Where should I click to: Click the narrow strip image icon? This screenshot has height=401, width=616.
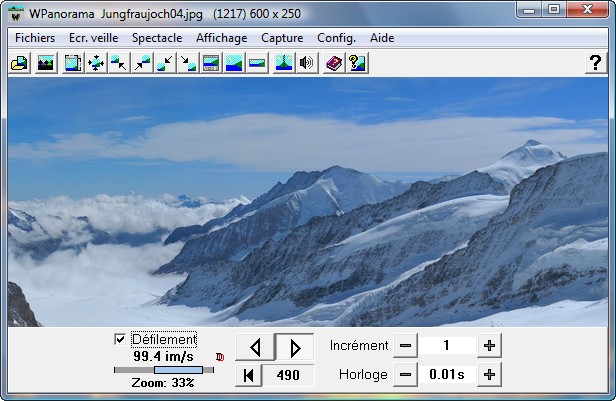point(257,63)
